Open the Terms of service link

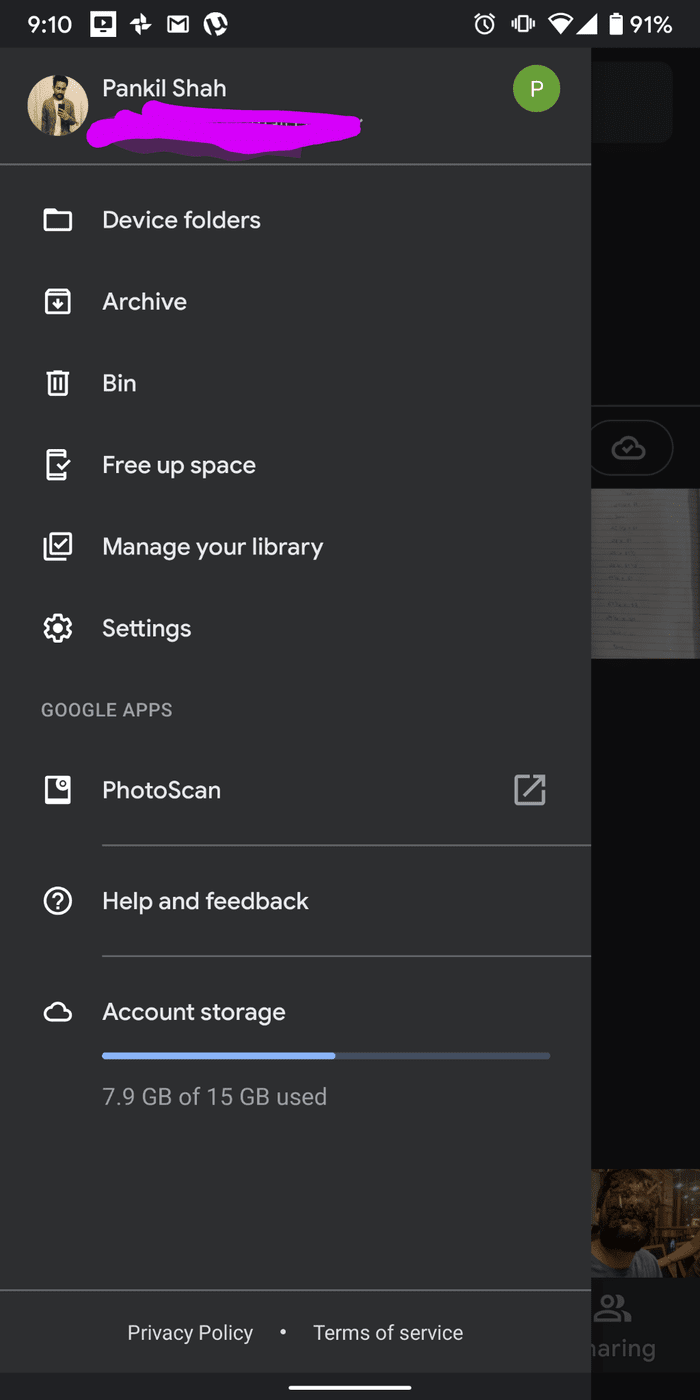[388, 1333]
